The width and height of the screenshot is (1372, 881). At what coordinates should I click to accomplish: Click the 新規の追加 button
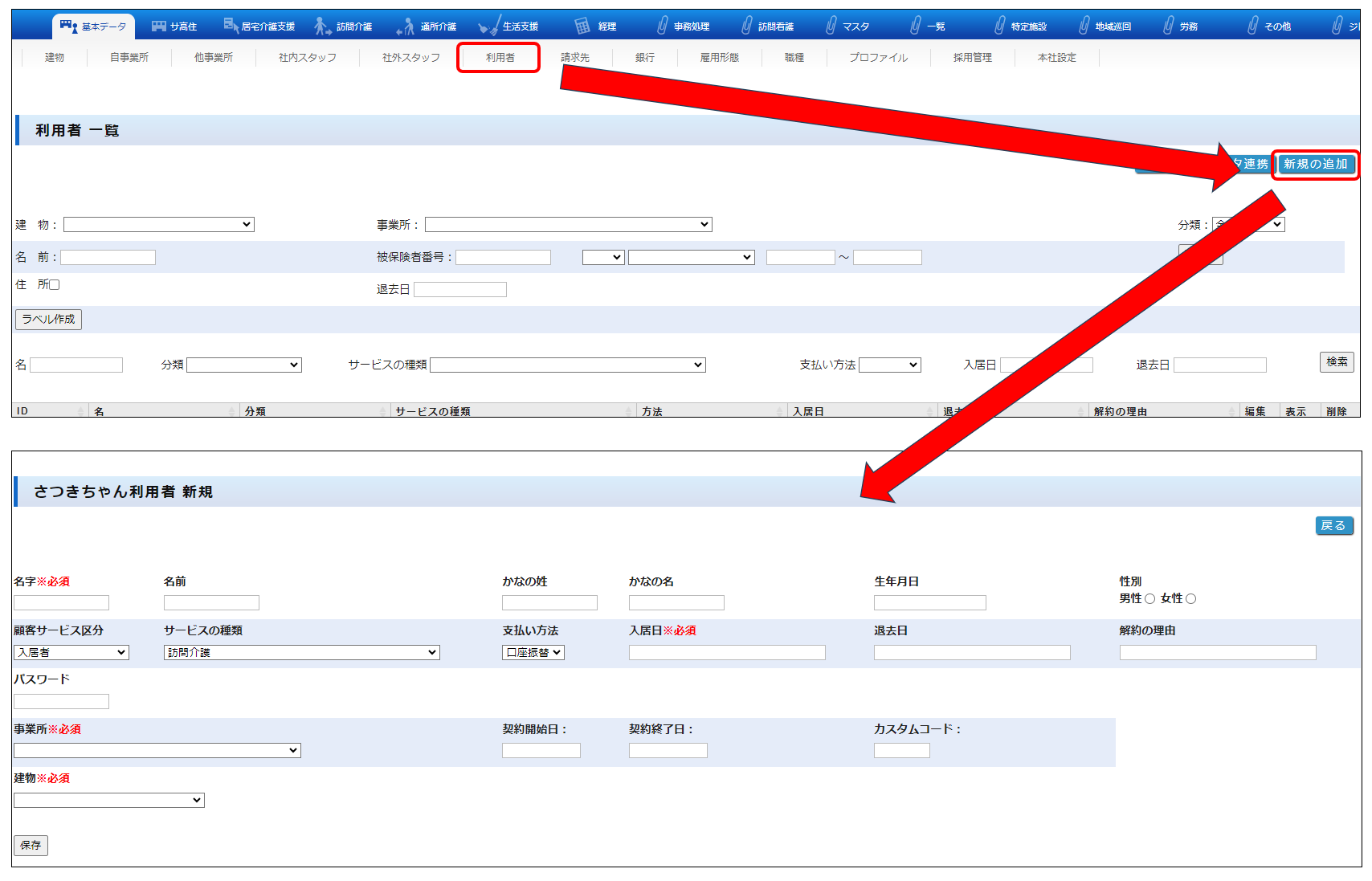1315,165
